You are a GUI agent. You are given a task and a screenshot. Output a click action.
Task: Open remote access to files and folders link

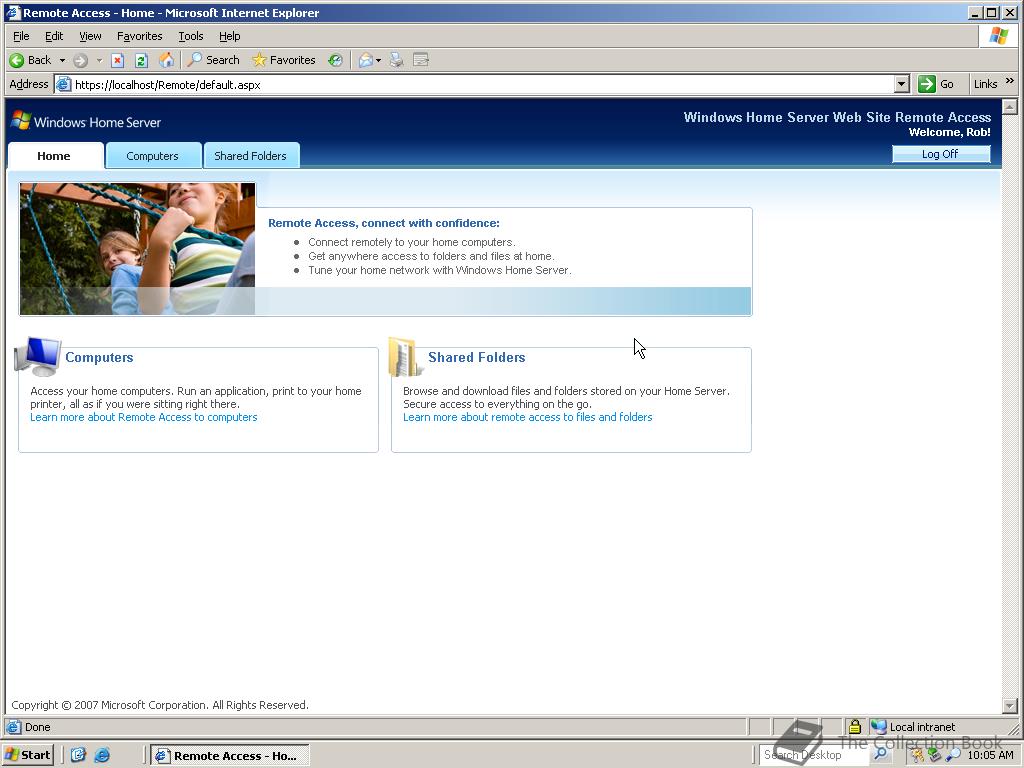528,417
